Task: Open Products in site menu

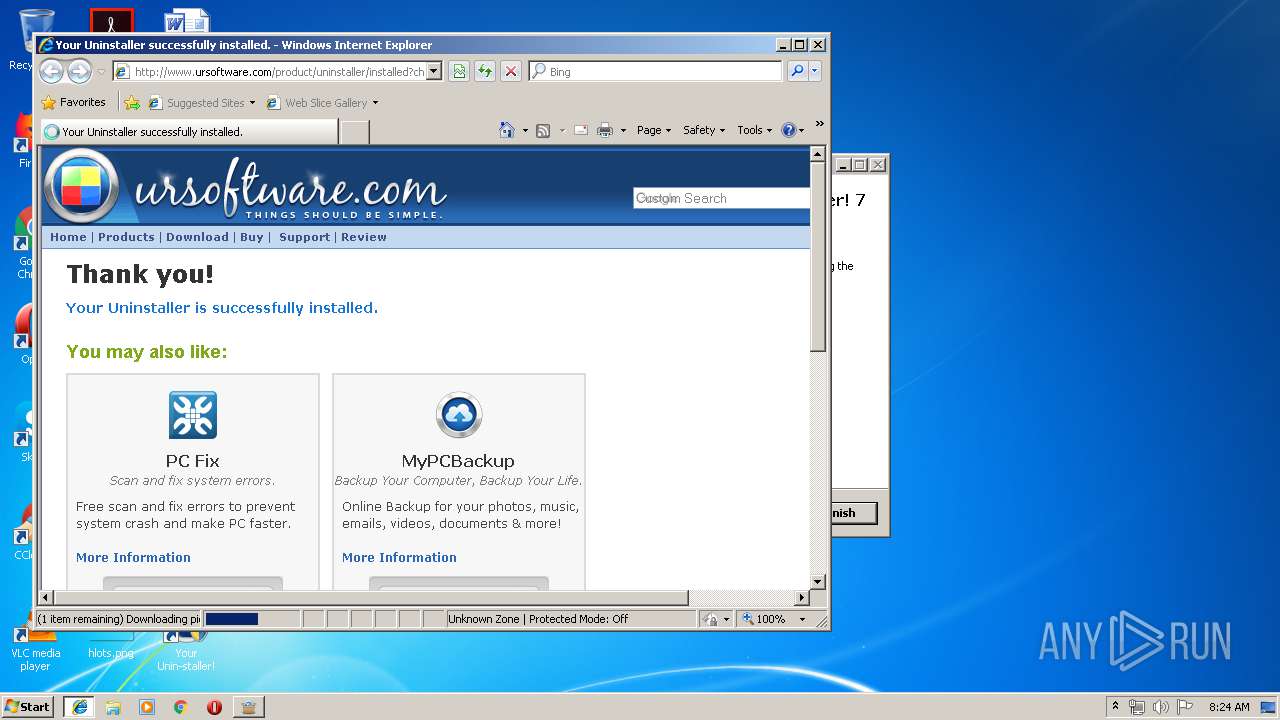Action: 126,237
